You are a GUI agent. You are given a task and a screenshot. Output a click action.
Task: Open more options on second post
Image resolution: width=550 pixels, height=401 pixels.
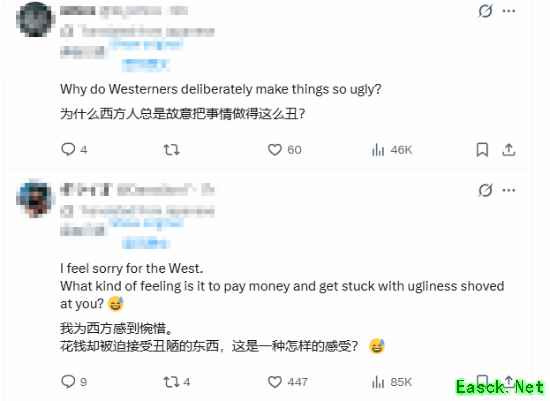509,190
